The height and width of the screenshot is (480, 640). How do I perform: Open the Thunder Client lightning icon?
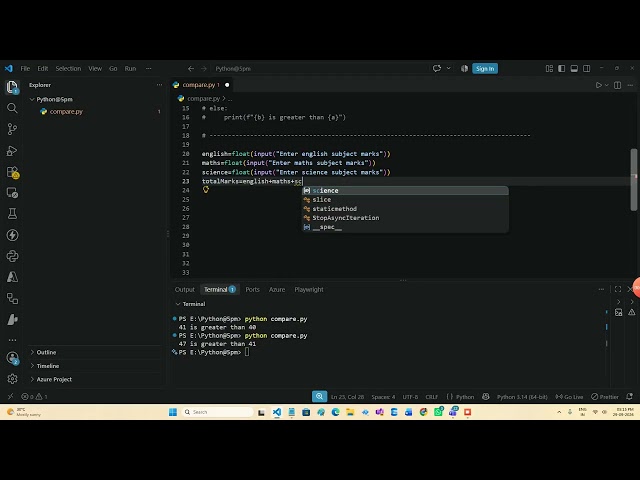point(12,235)
